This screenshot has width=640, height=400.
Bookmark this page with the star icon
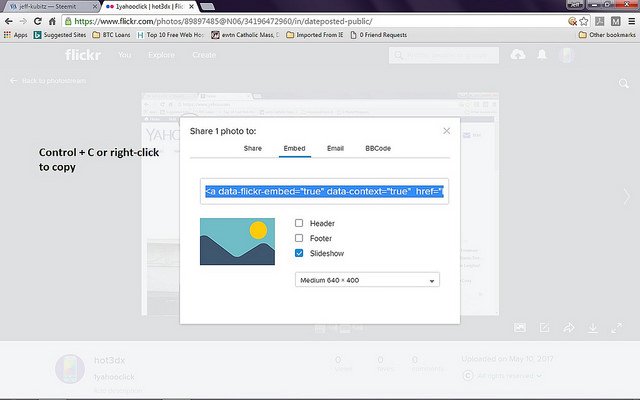[x=584, y=21]
